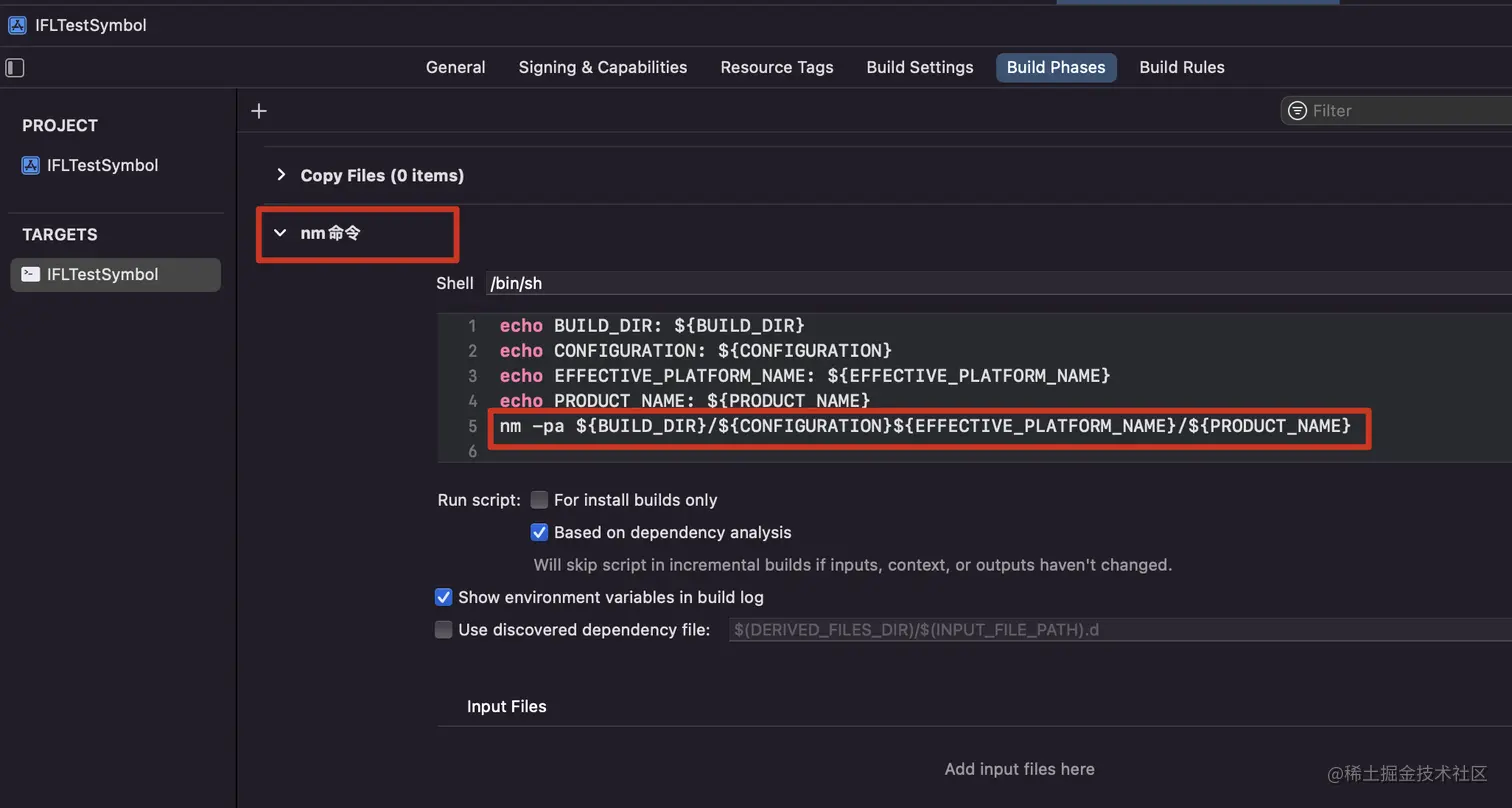Switch to Signing & Capabilities tab

(603, 67)
